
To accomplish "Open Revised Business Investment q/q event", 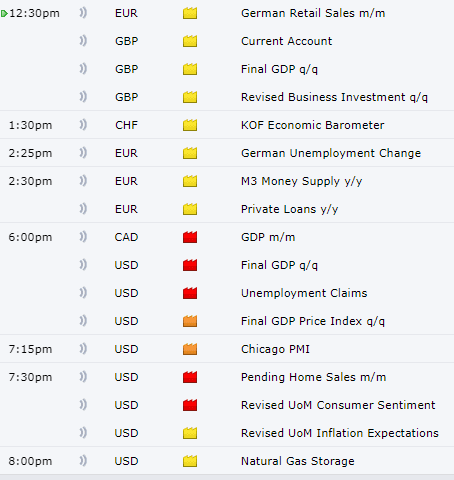I will pos(334,97).
